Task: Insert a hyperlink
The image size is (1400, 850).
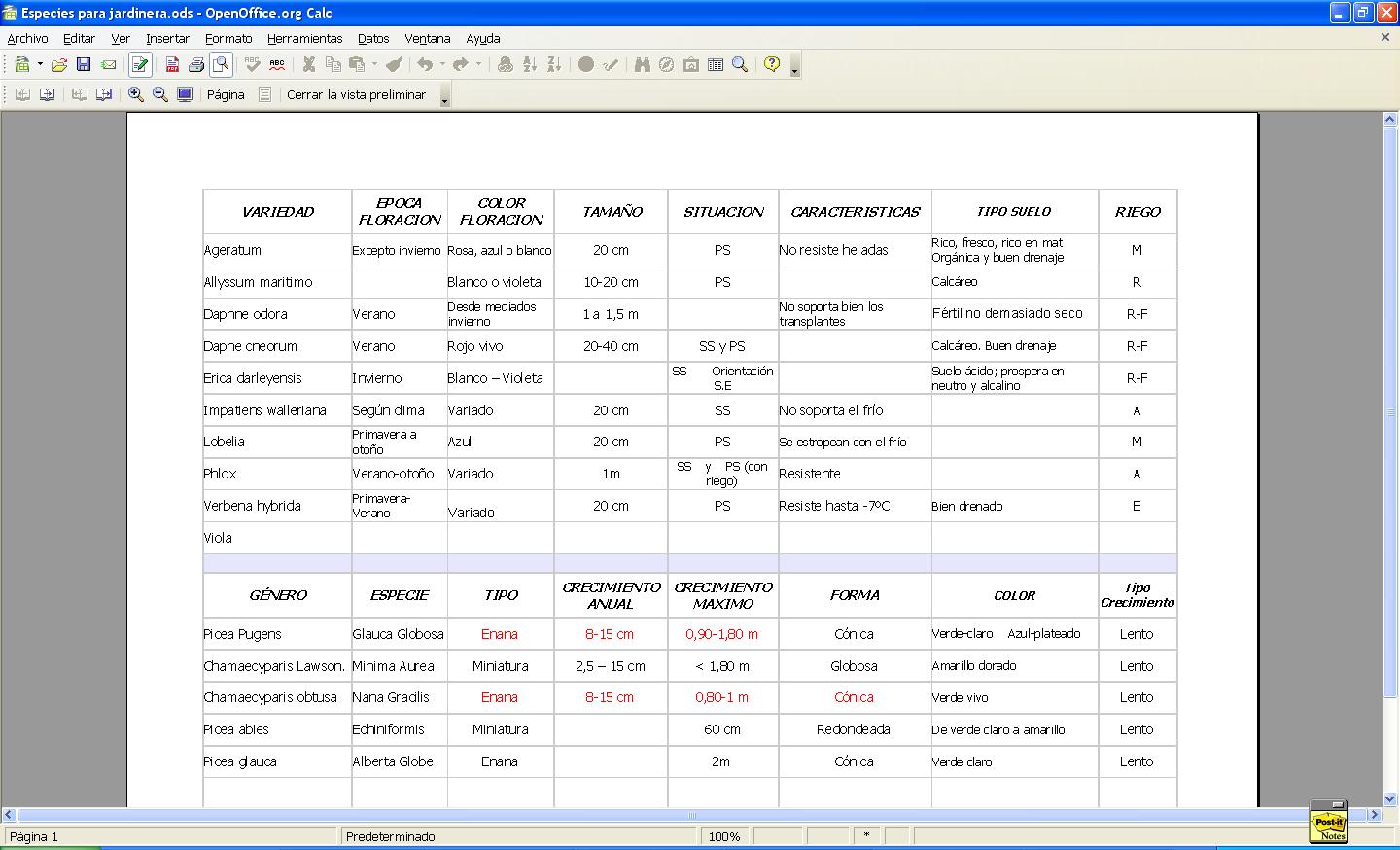Action: coord(506,65)
